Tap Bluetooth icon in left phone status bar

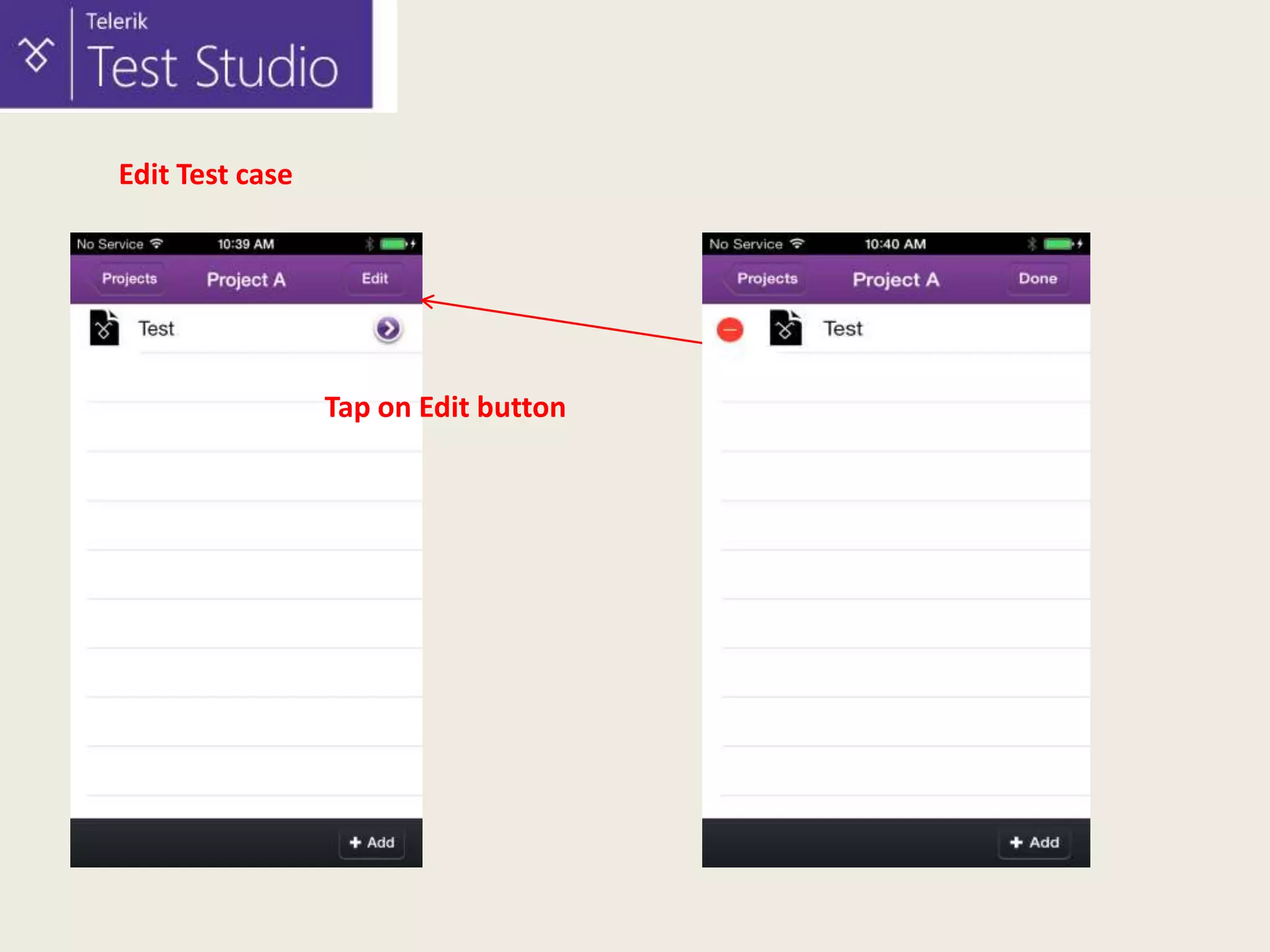point(370,244)
